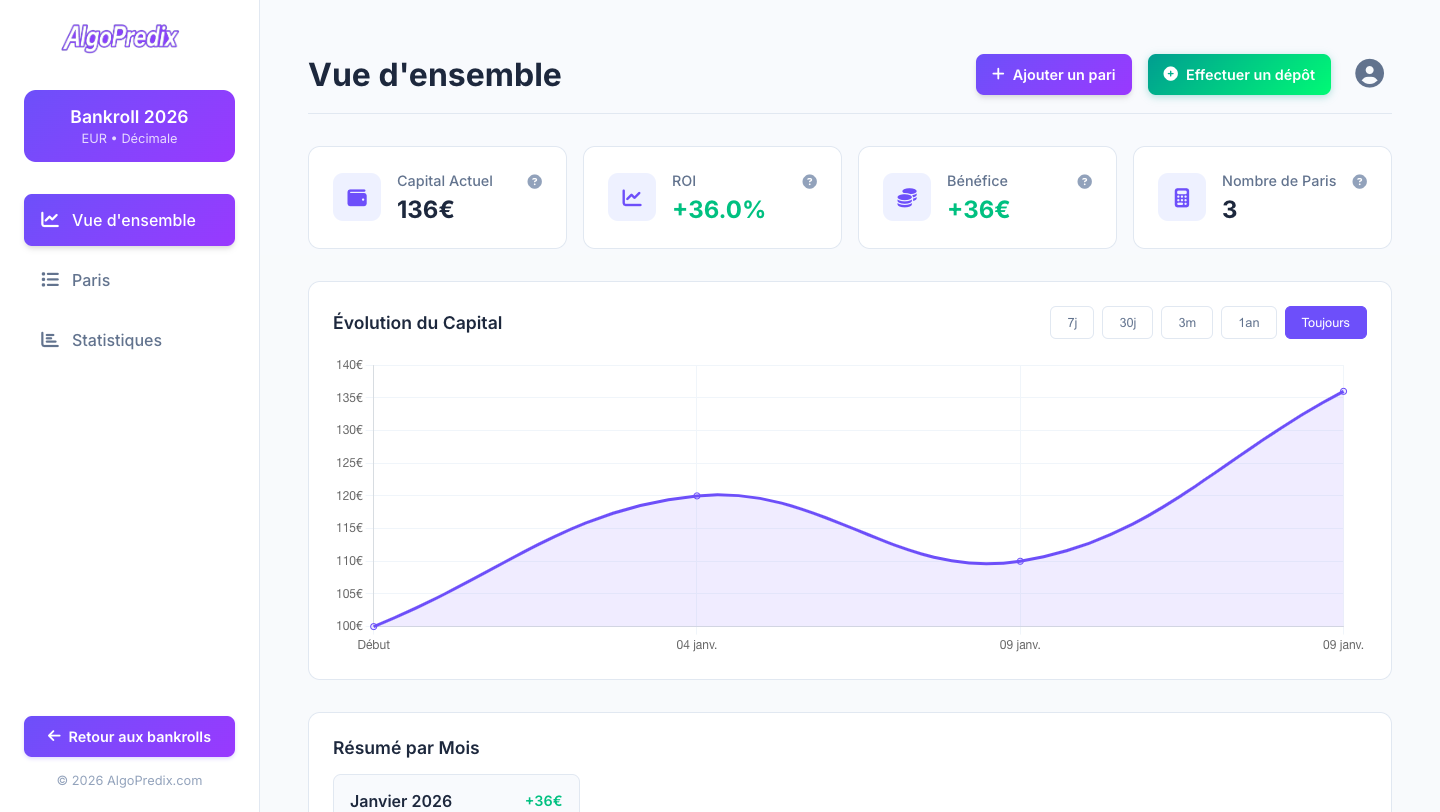Click the calculator icon on Nombre de Paris card
Viewport: 1440px width, 812px height.
click(x=1182, y=197)
